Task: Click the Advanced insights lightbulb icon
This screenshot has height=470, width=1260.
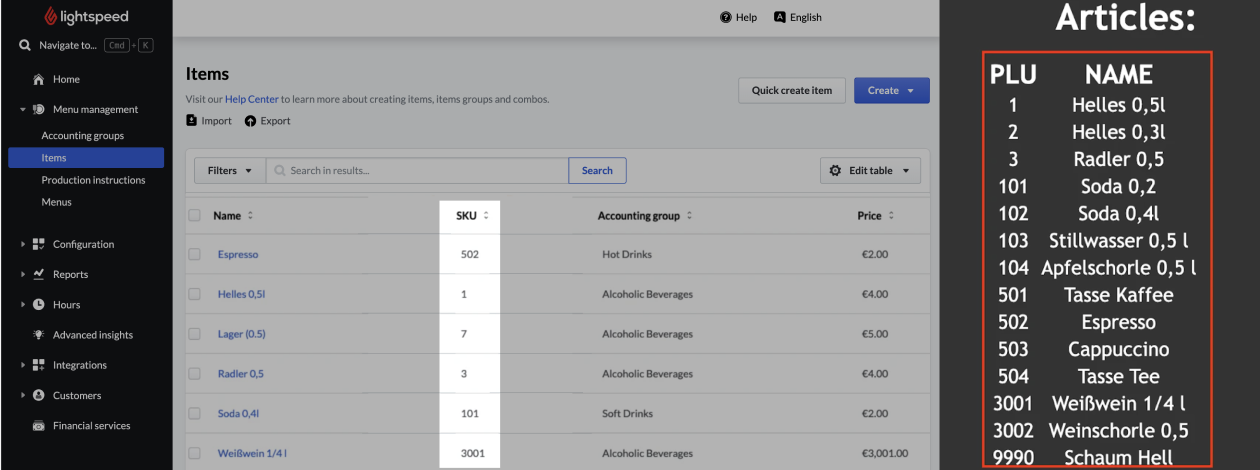Action: [39, 335]
